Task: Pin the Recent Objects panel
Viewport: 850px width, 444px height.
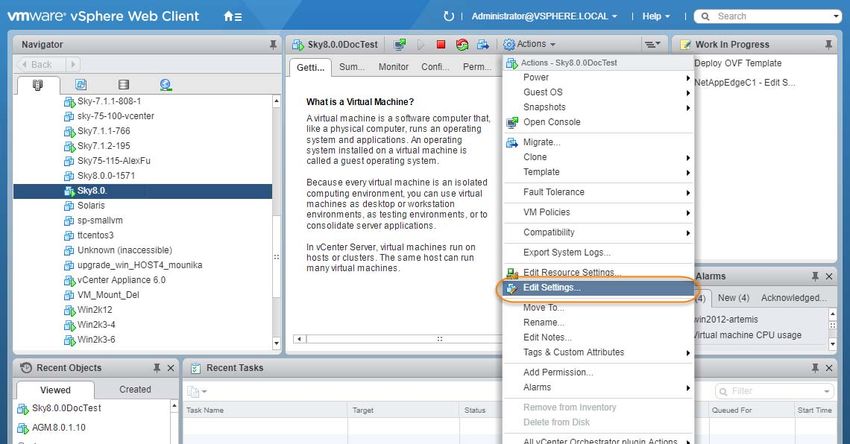Action: tap(156, 368)
